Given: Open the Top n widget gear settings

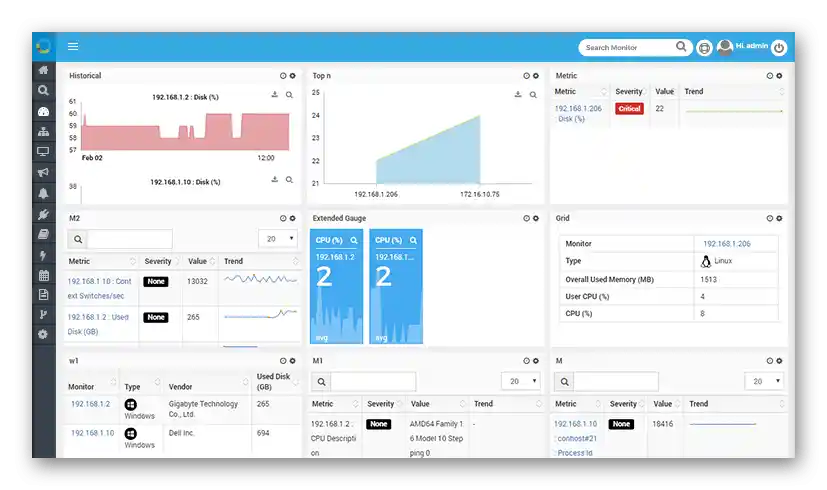Looking at the screenshot, I should (536, 76).
